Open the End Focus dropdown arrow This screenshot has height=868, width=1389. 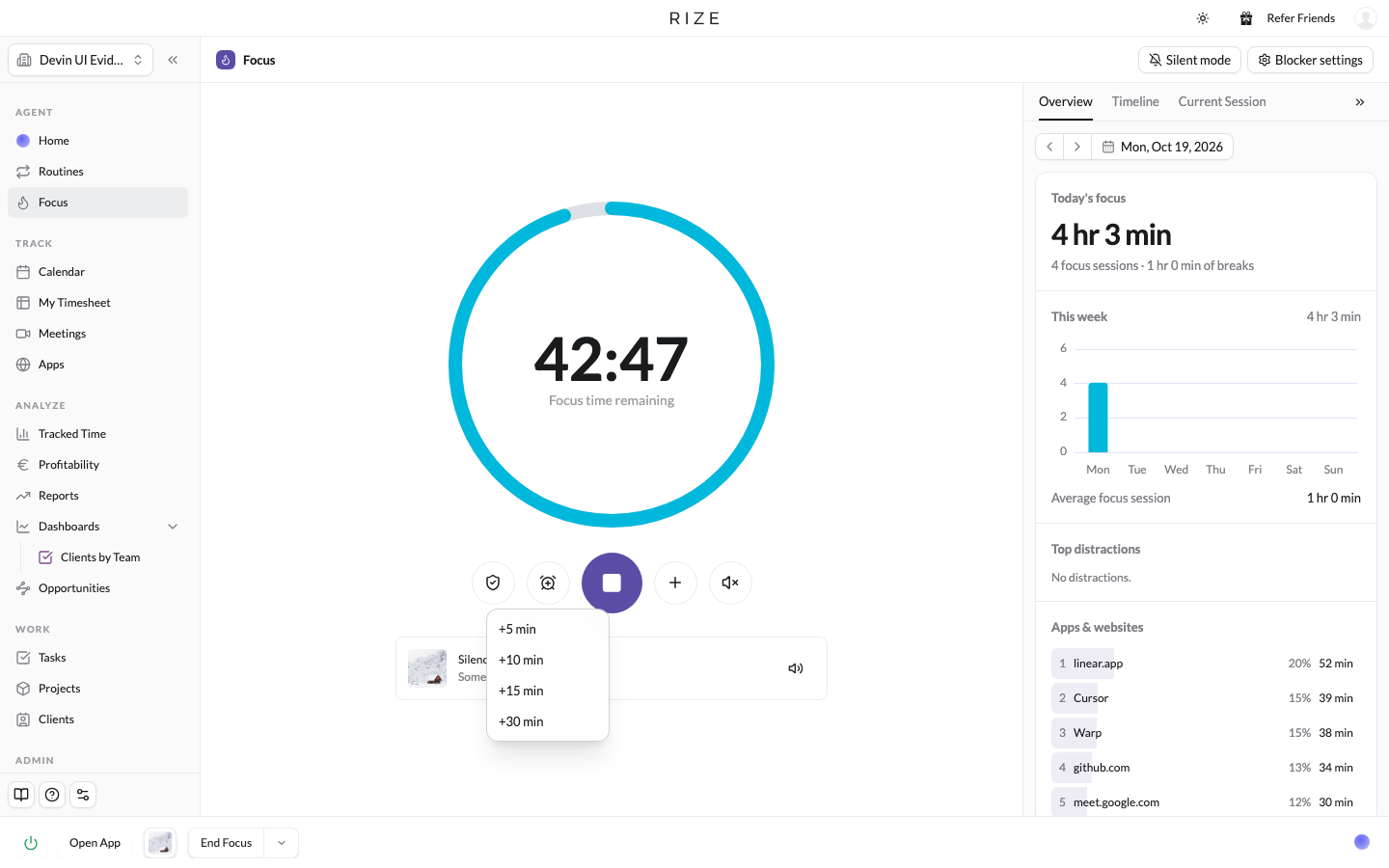[282, 843]
